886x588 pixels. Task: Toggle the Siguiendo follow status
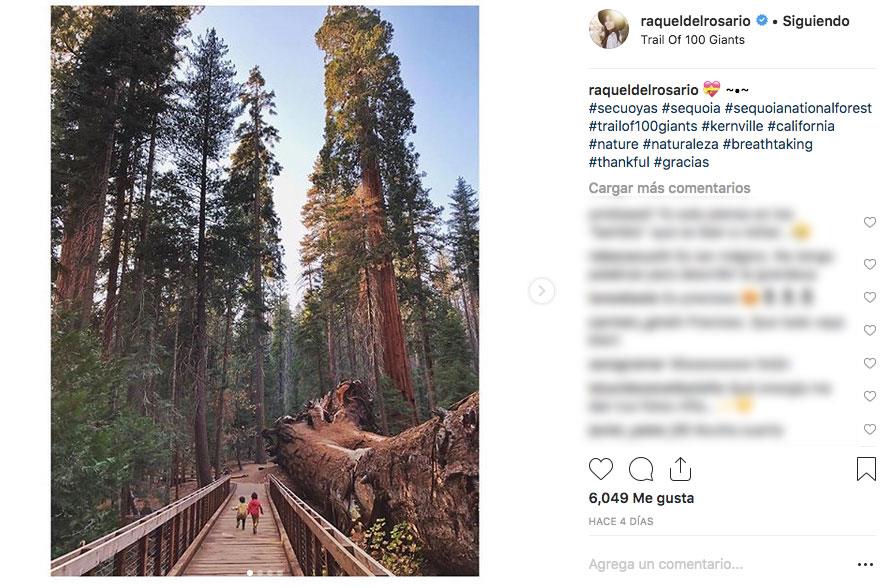click(x=815, y=21)
